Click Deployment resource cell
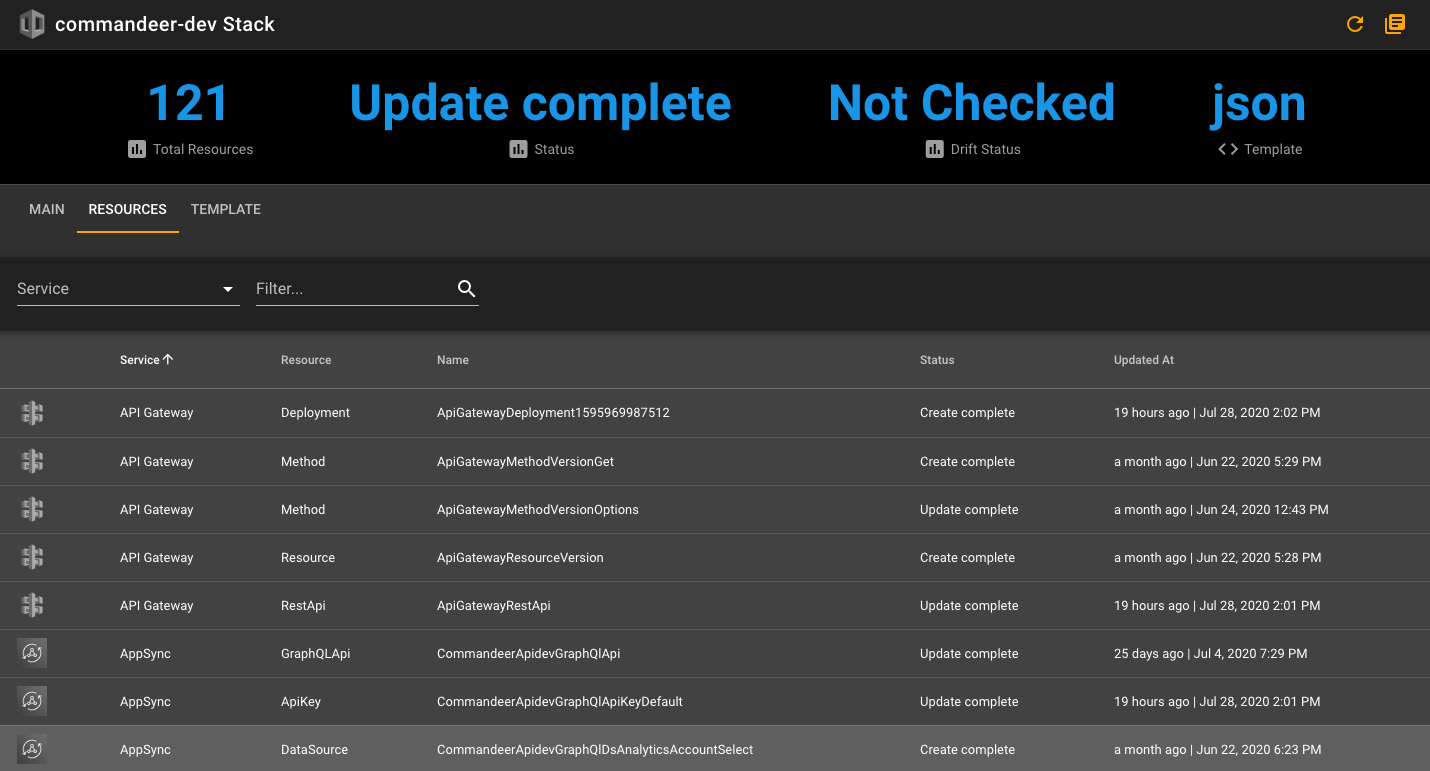The height and width of the screenshot is (771, 1430). point(315,413)
